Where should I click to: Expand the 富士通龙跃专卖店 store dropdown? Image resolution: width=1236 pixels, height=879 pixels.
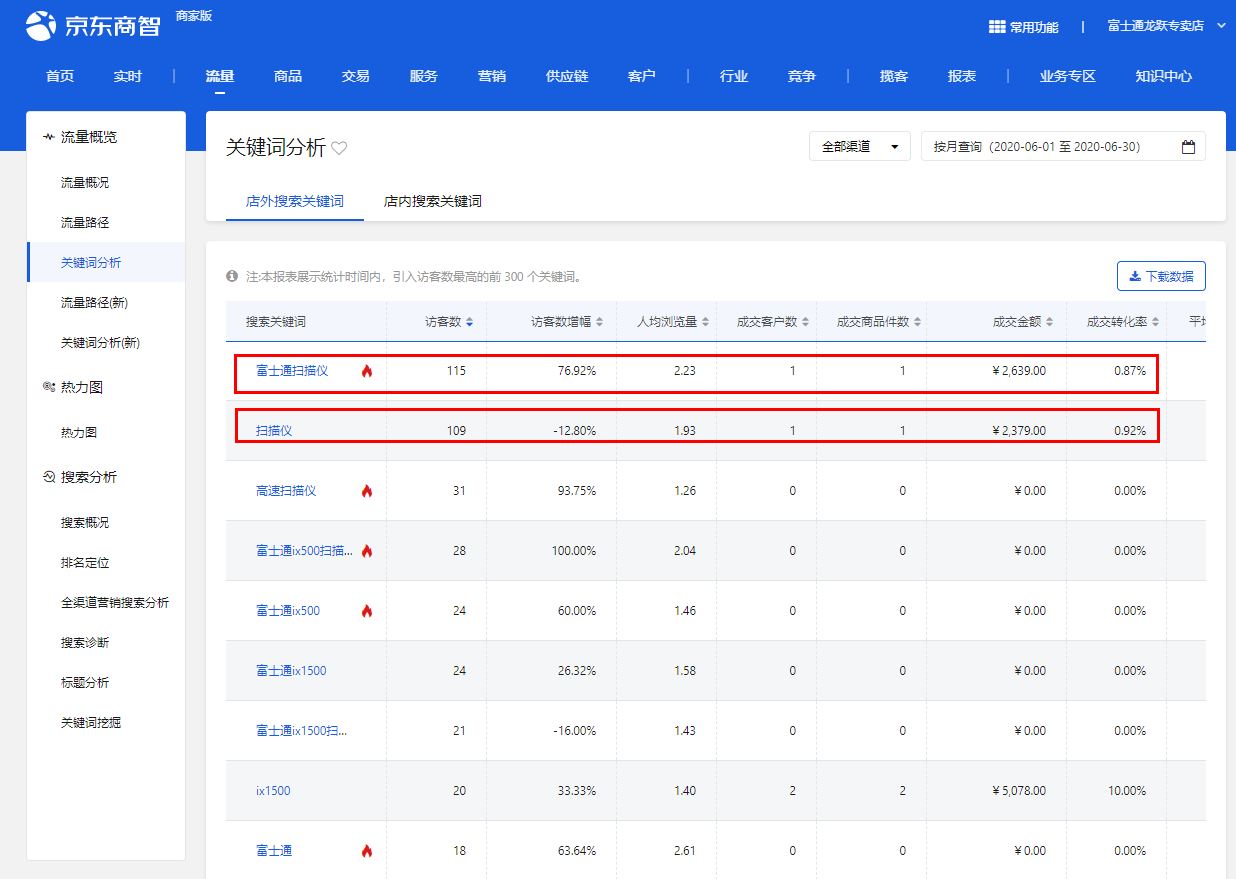click(x=1166, y=26)
